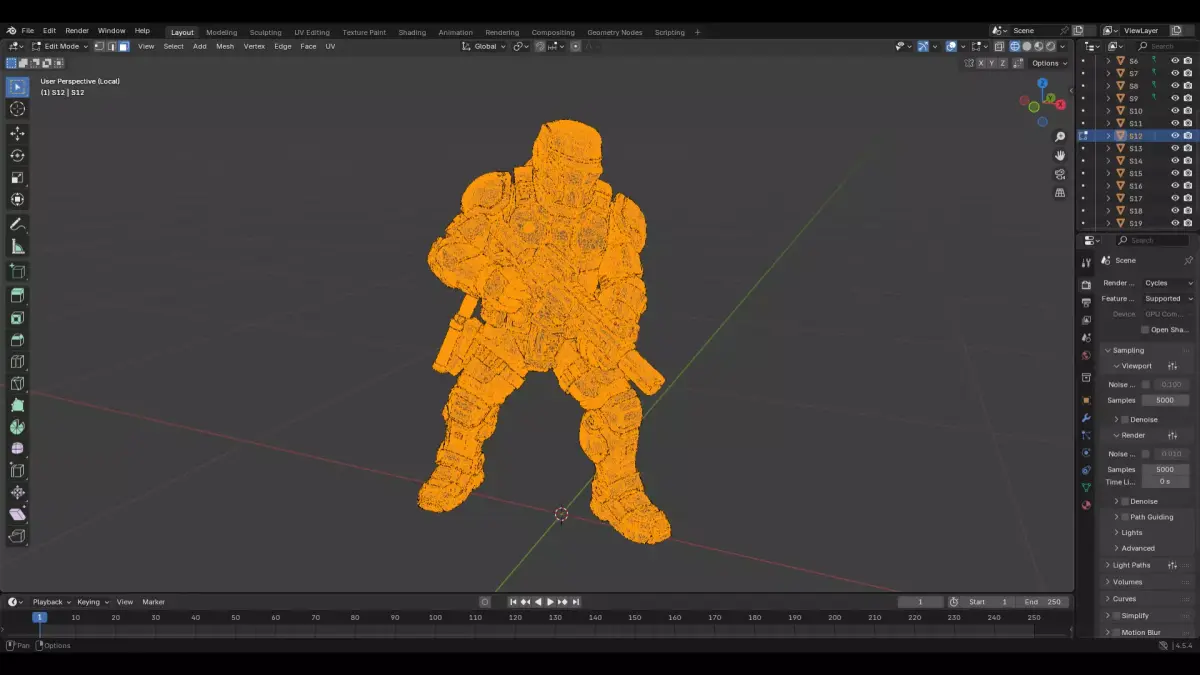This screenshot has width=1200, height=675.
Task: Jump to the timeline end frame button
Action: [x=575, y=602]
